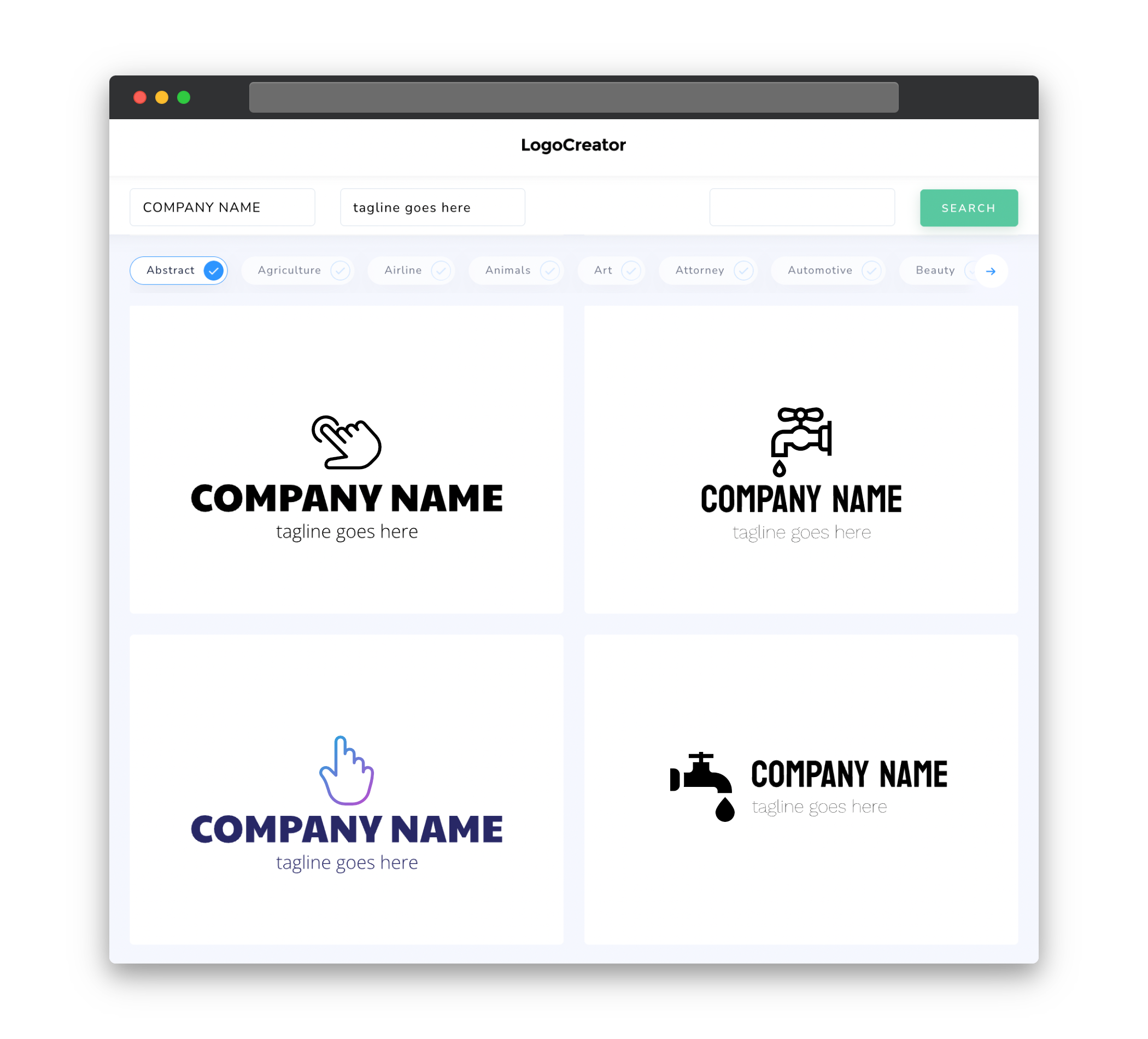Click the Beauty category tab

(x=936, y=270)
